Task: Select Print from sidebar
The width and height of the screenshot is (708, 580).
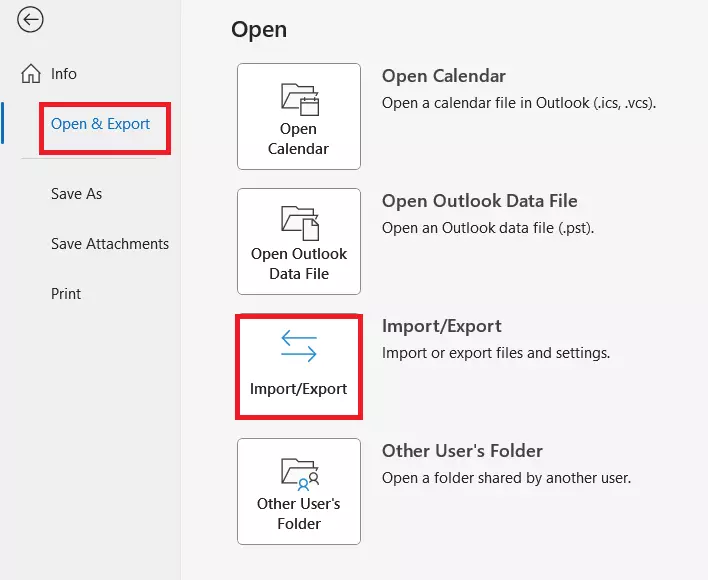Action: tap(66, 294)
